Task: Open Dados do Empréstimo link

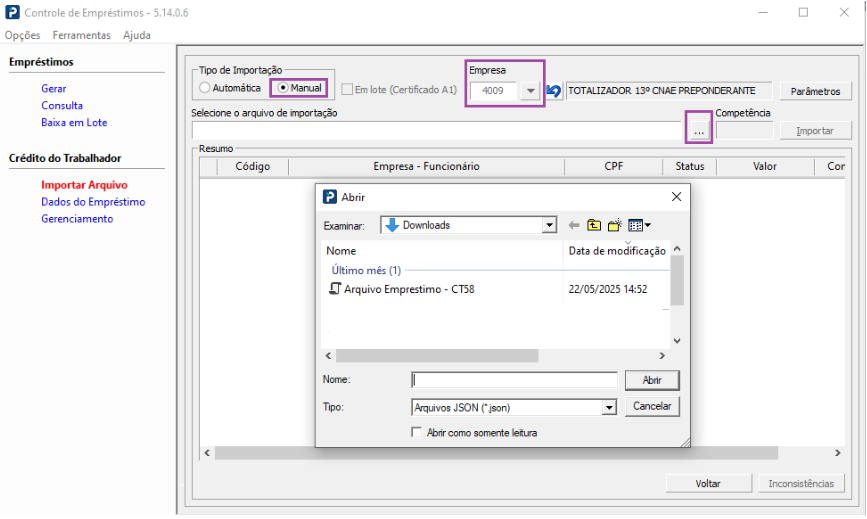Action: tap(93, 202)
